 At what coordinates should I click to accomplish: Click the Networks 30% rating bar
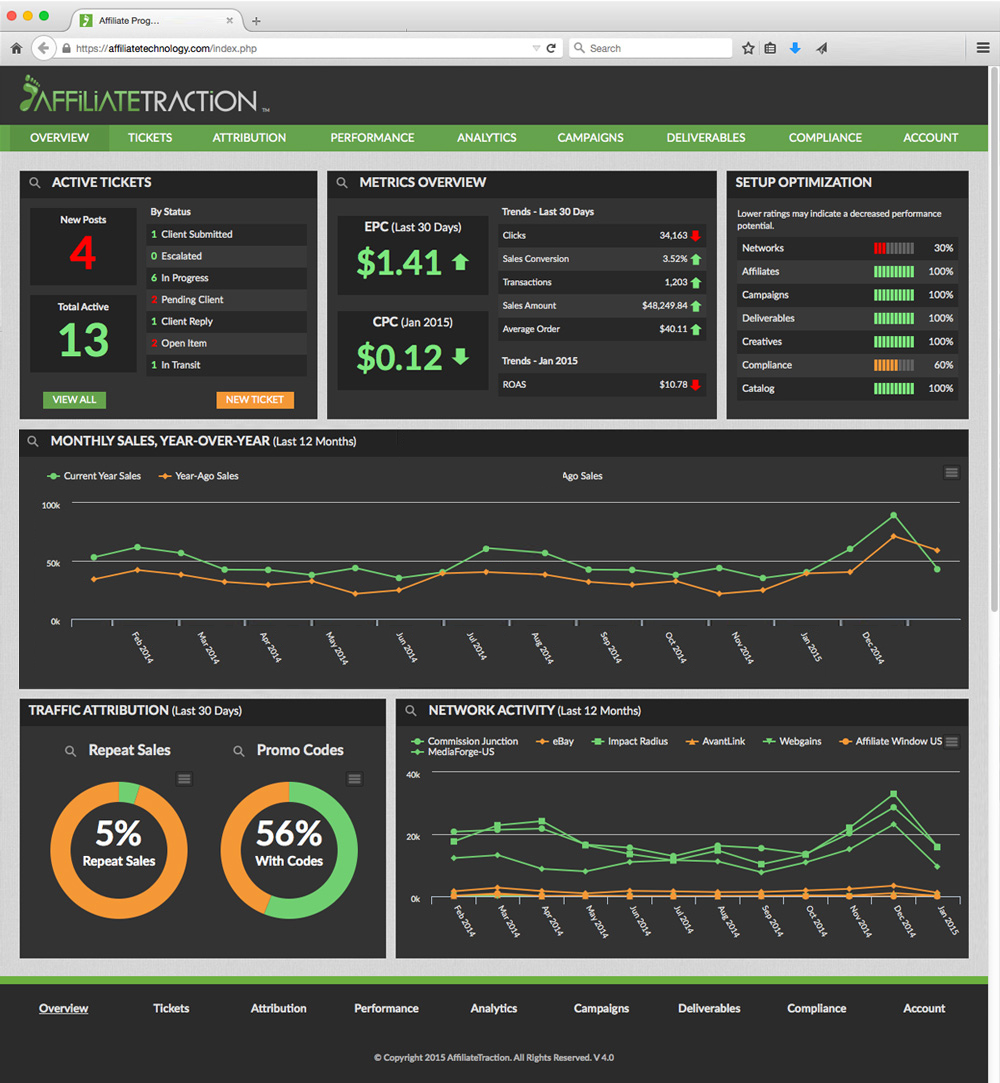coord(894,248)
